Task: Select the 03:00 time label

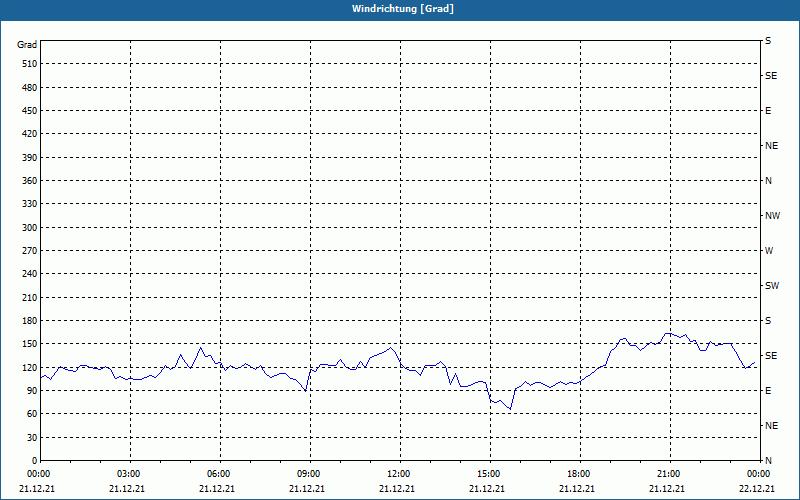Action: click(x=130, y=474)
